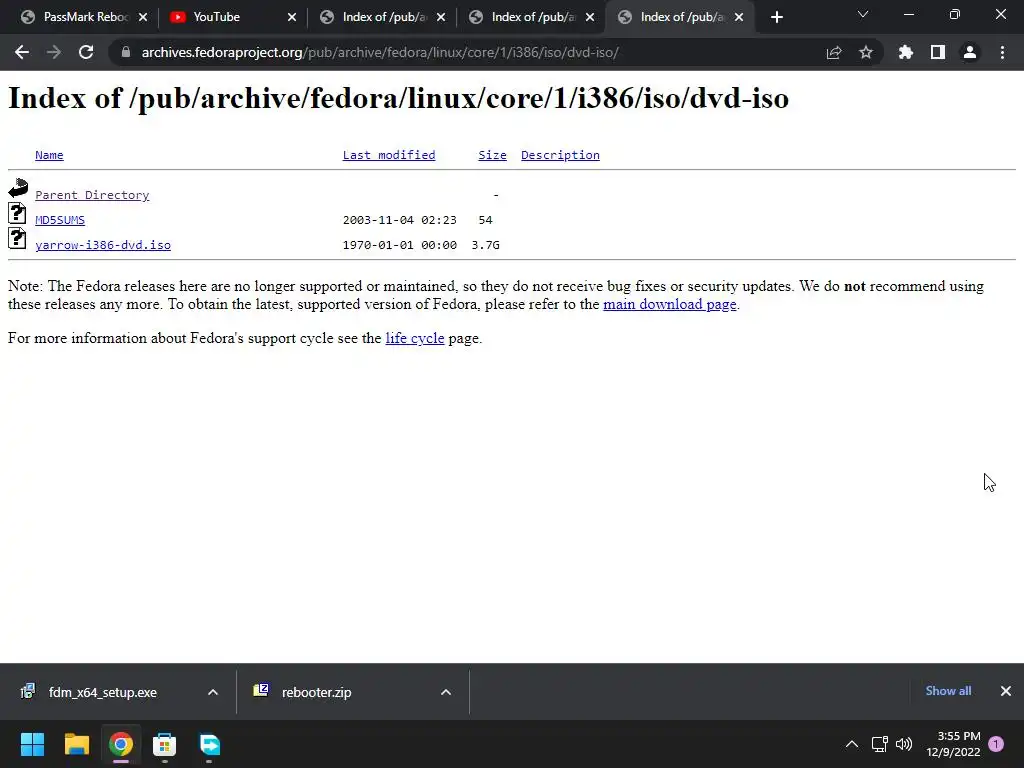Open File Explorer from the taskbar
The image size is (1024, 768).
[76, 744]
